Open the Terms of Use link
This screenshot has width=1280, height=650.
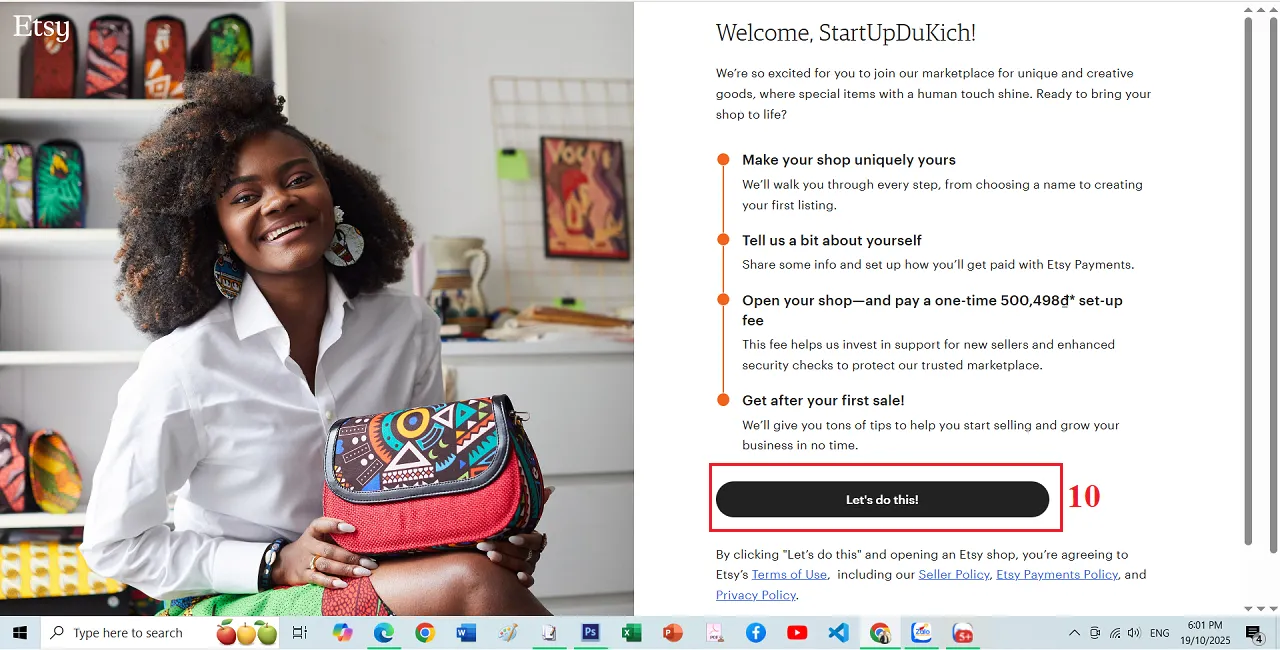(x=789, y=574)
